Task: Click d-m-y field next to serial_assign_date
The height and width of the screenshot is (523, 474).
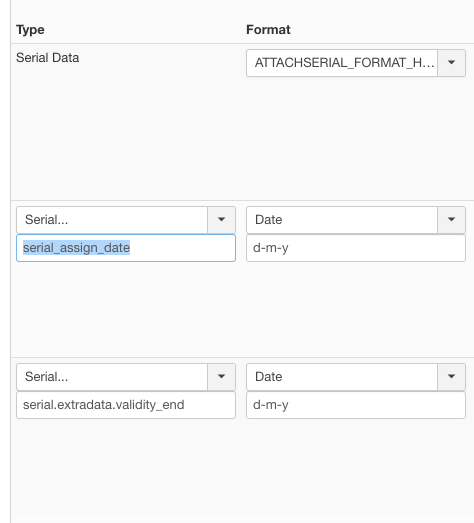Action: point(356,248)
